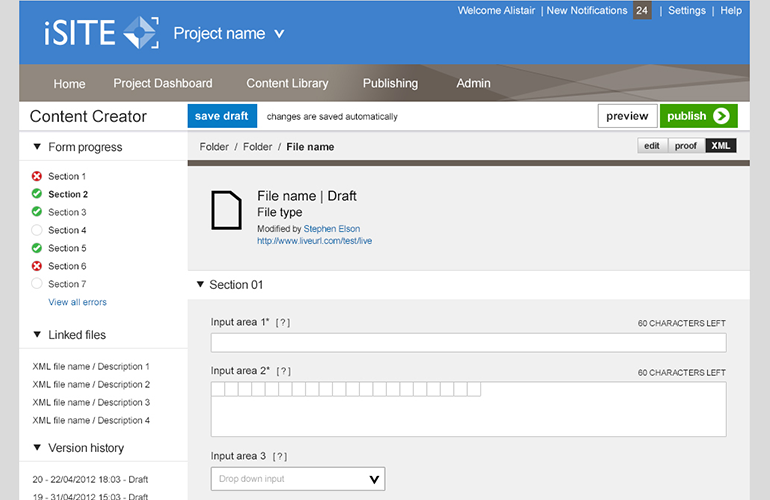770x500 pixels.
Task: Switch to the XML view mode
Action: tap(720, 146)
